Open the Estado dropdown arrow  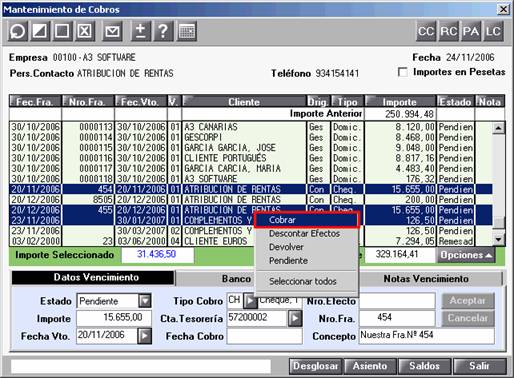tap(145, 301)
